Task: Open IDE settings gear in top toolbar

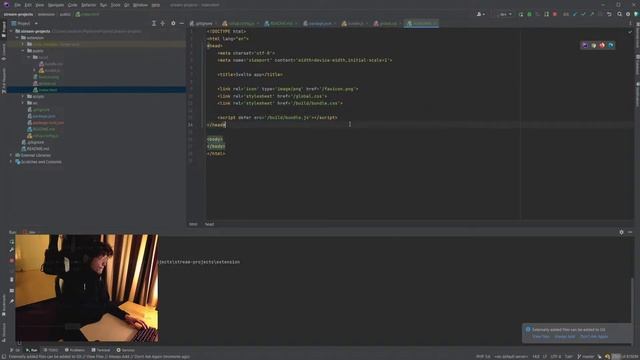Action: (x=628, y=14)
